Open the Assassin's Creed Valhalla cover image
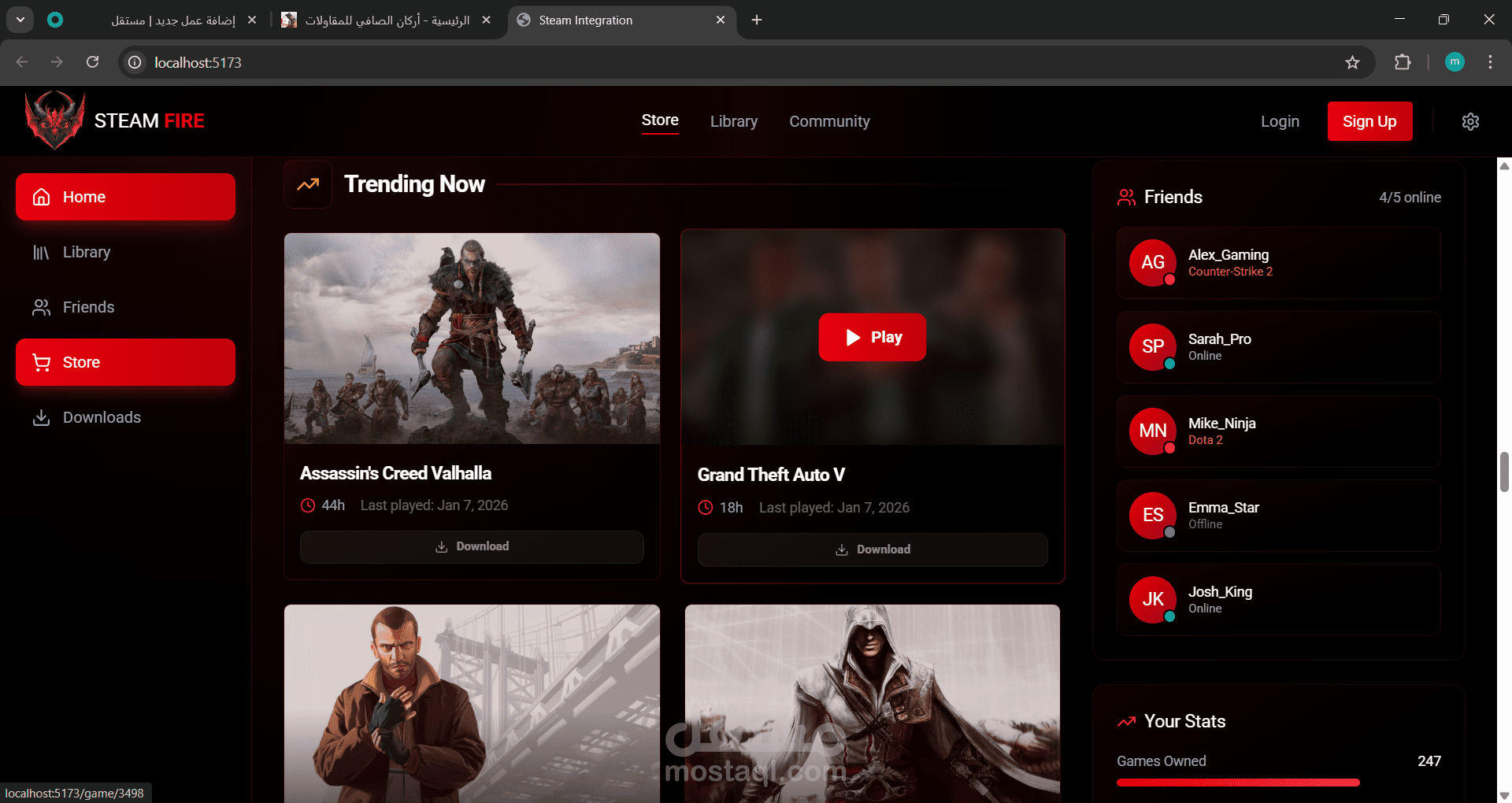The width and height of the screenshot is (1512, 803). click(x=472, y=339)
